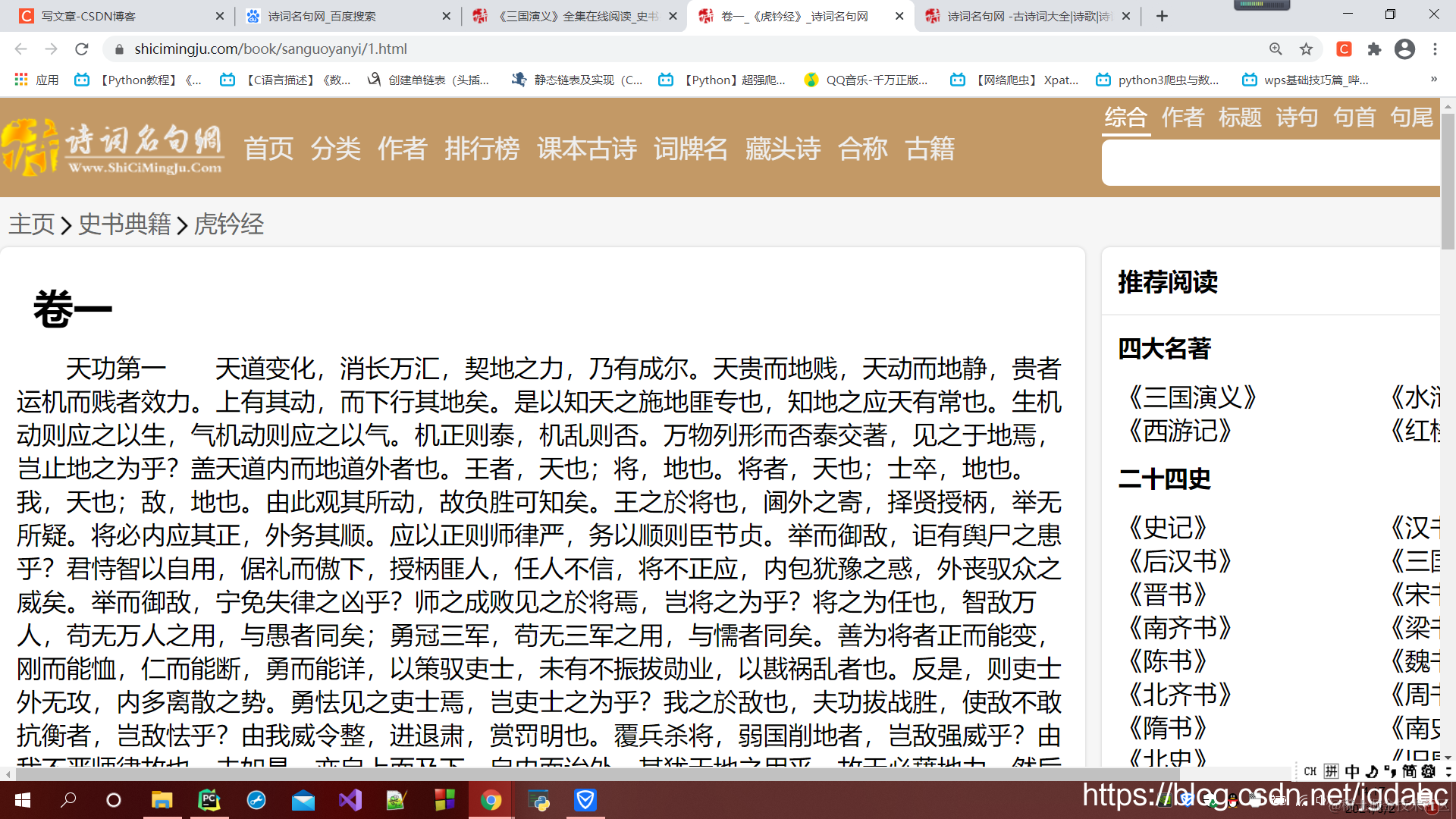The width and height of the screenshot is (1456, 819).
Task: Click the 史书典籍 breadcrumb link
Action: click(124, 224)
